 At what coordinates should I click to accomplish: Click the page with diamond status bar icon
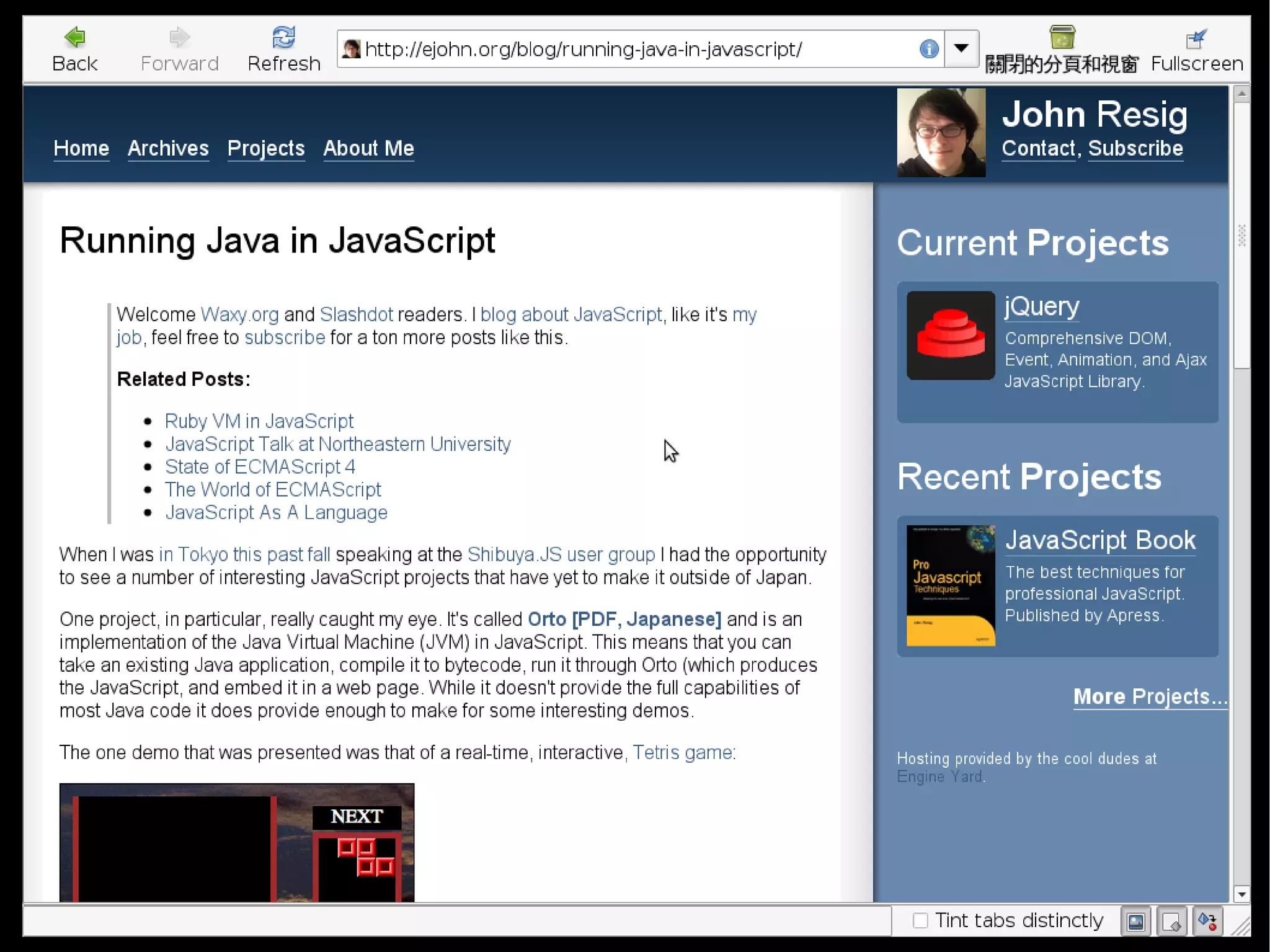click(x=1171, y=922)
